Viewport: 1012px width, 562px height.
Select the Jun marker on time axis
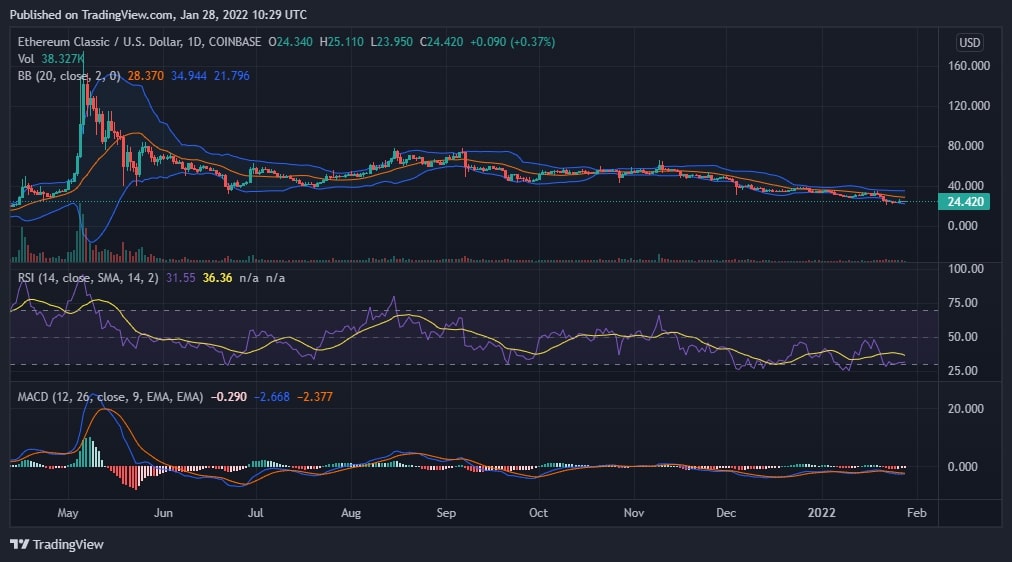pos(163,513)
